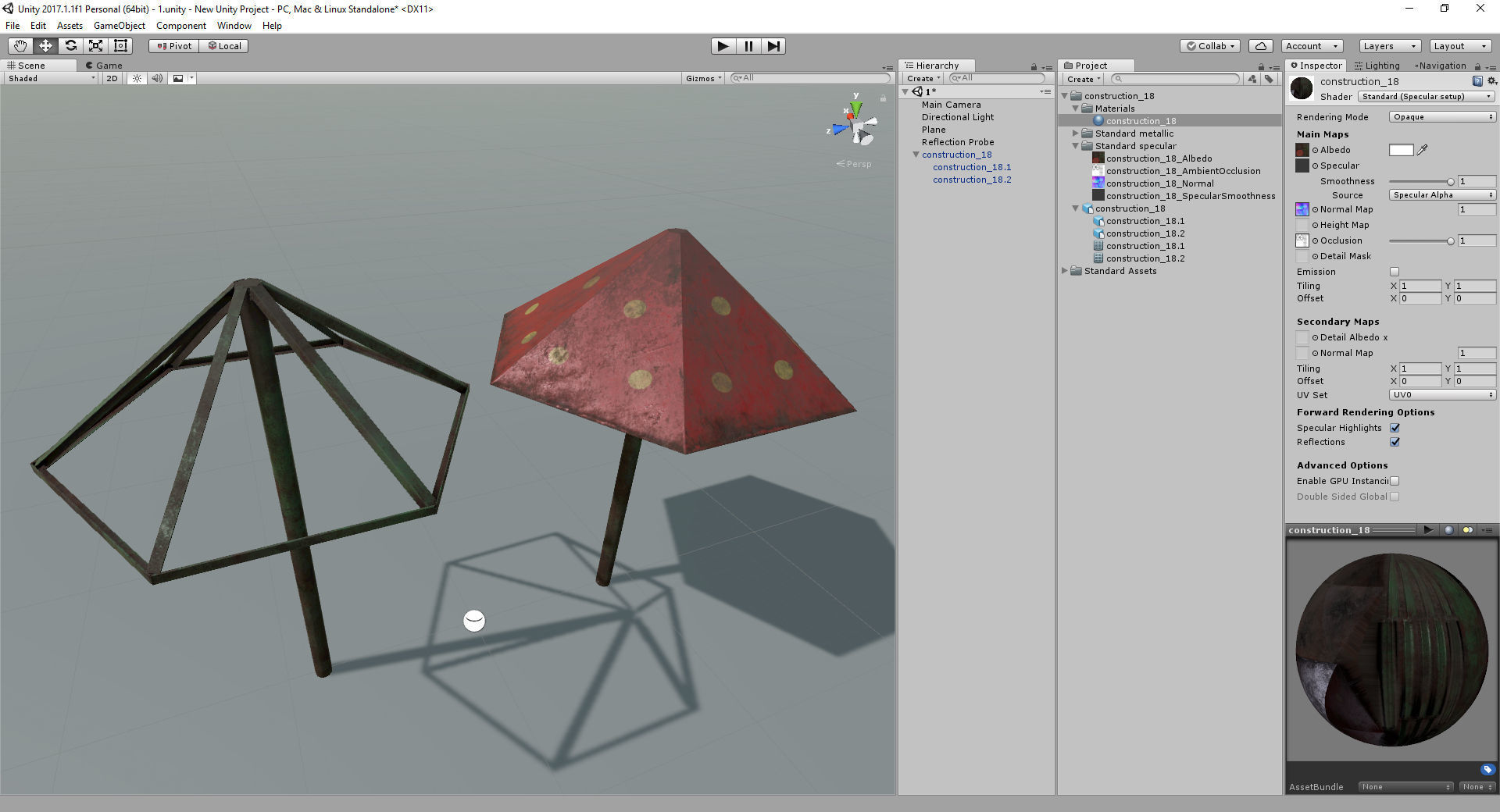Click the Play button
Viewport: 1500px width, 812px height.
(x=723, y=46)
